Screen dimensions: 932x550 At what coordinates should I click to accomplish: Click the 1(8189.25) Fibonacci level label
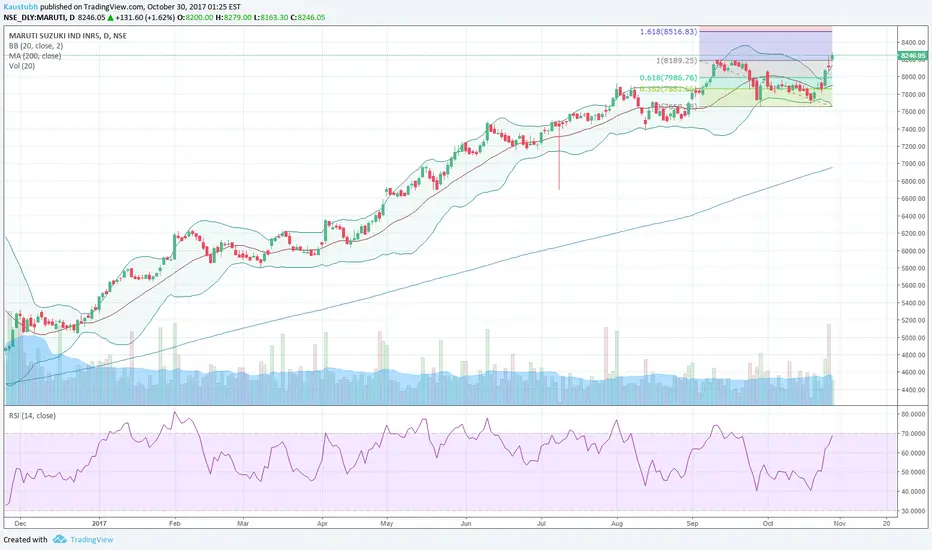[676, 61]
